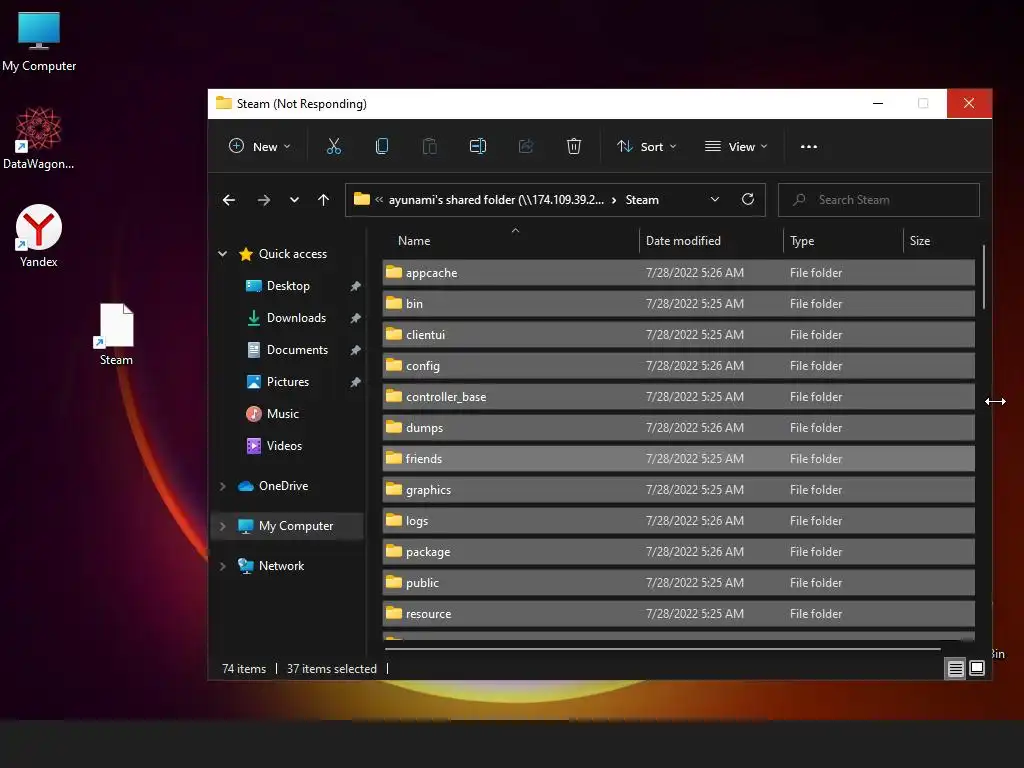The width and height of the screenshot is (1024, 768).
Task: Sort by Type column header
Action: point(802,240)
